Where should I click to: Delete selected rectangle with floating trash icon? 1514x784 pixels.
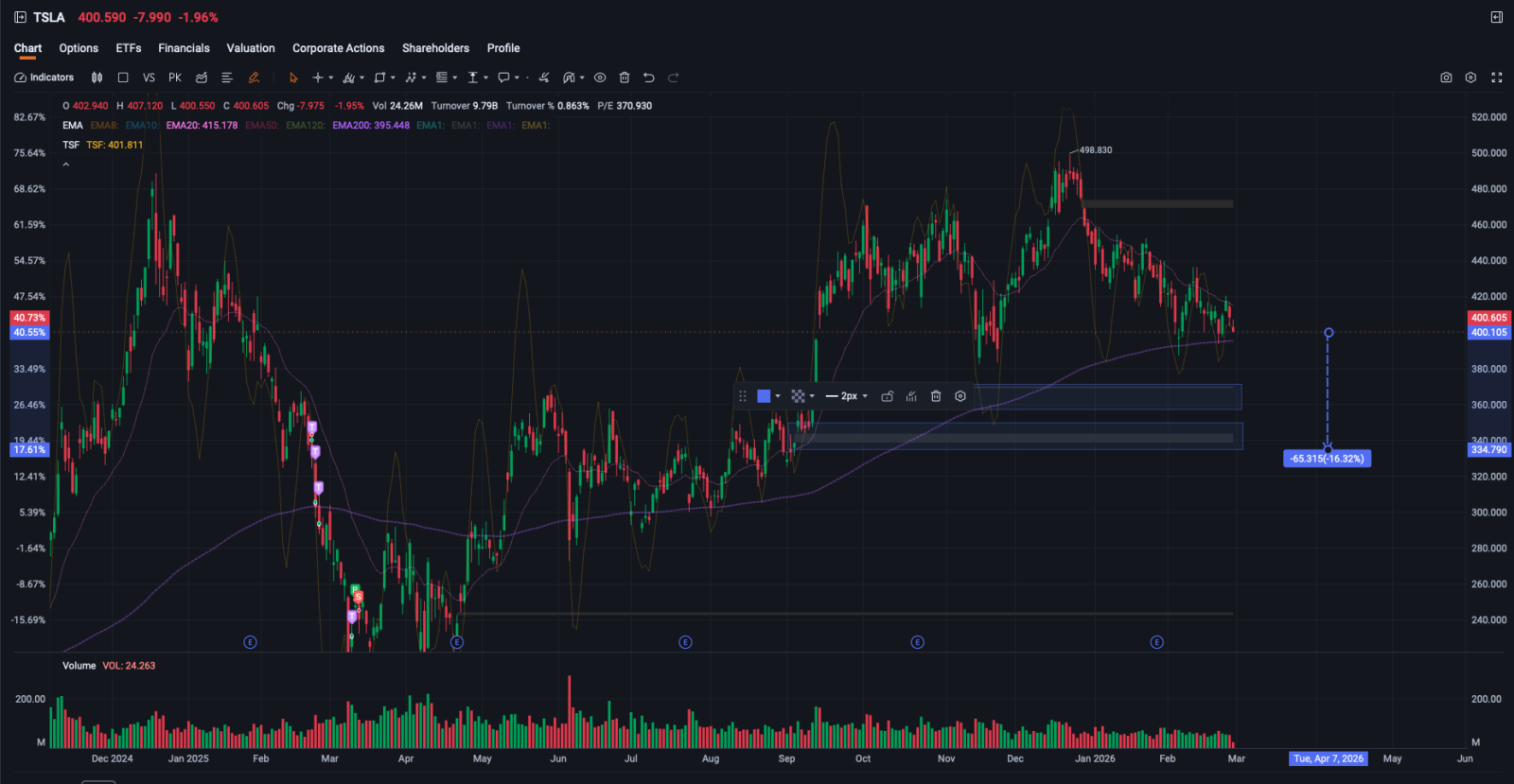936,396
